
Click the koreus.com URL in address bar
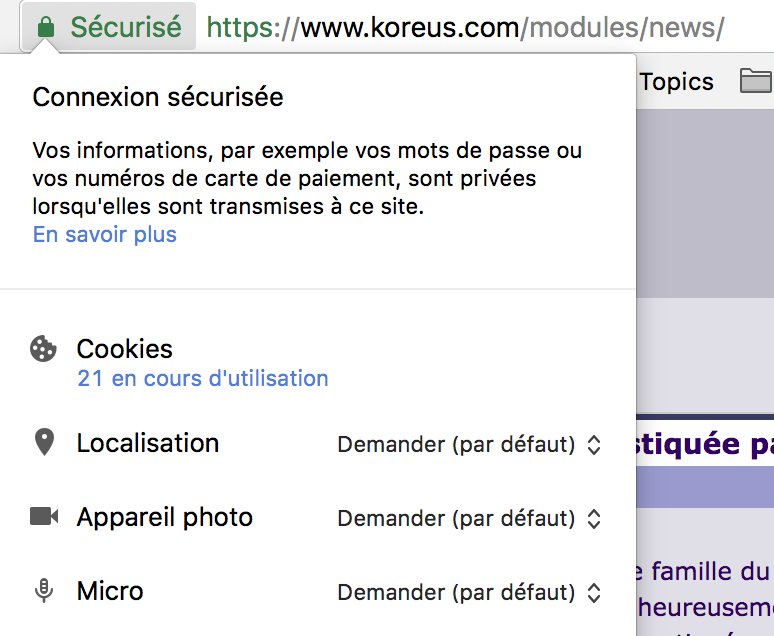pos(465,27)
